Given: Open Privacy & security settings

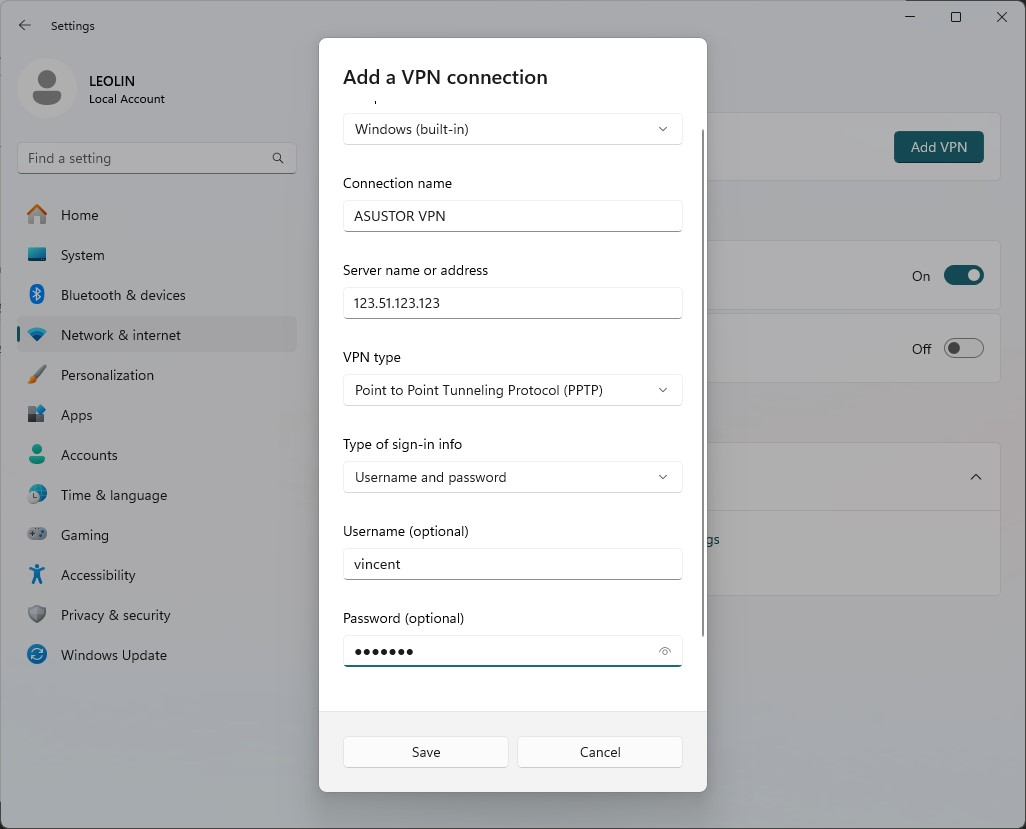Looking at the screenshot, I should tap(157, 614).
